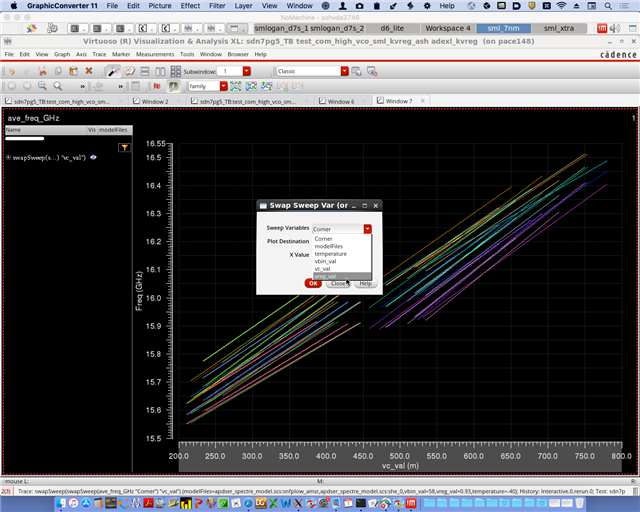
Task: Select vreg_val from the sweep variables list
Action: pyautogui.click(x=325, y=276)
